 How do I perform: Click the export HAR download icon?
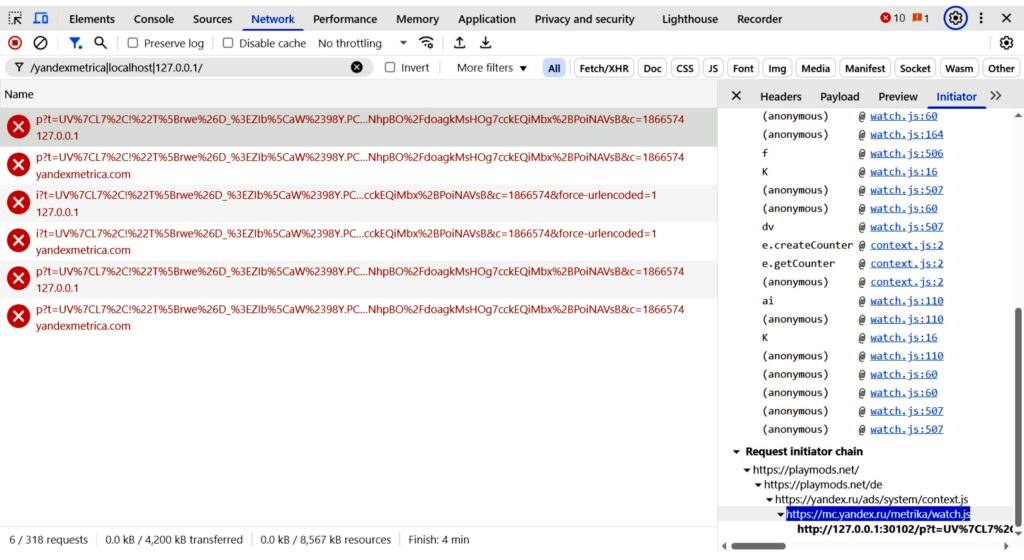(x=486, y=43)
